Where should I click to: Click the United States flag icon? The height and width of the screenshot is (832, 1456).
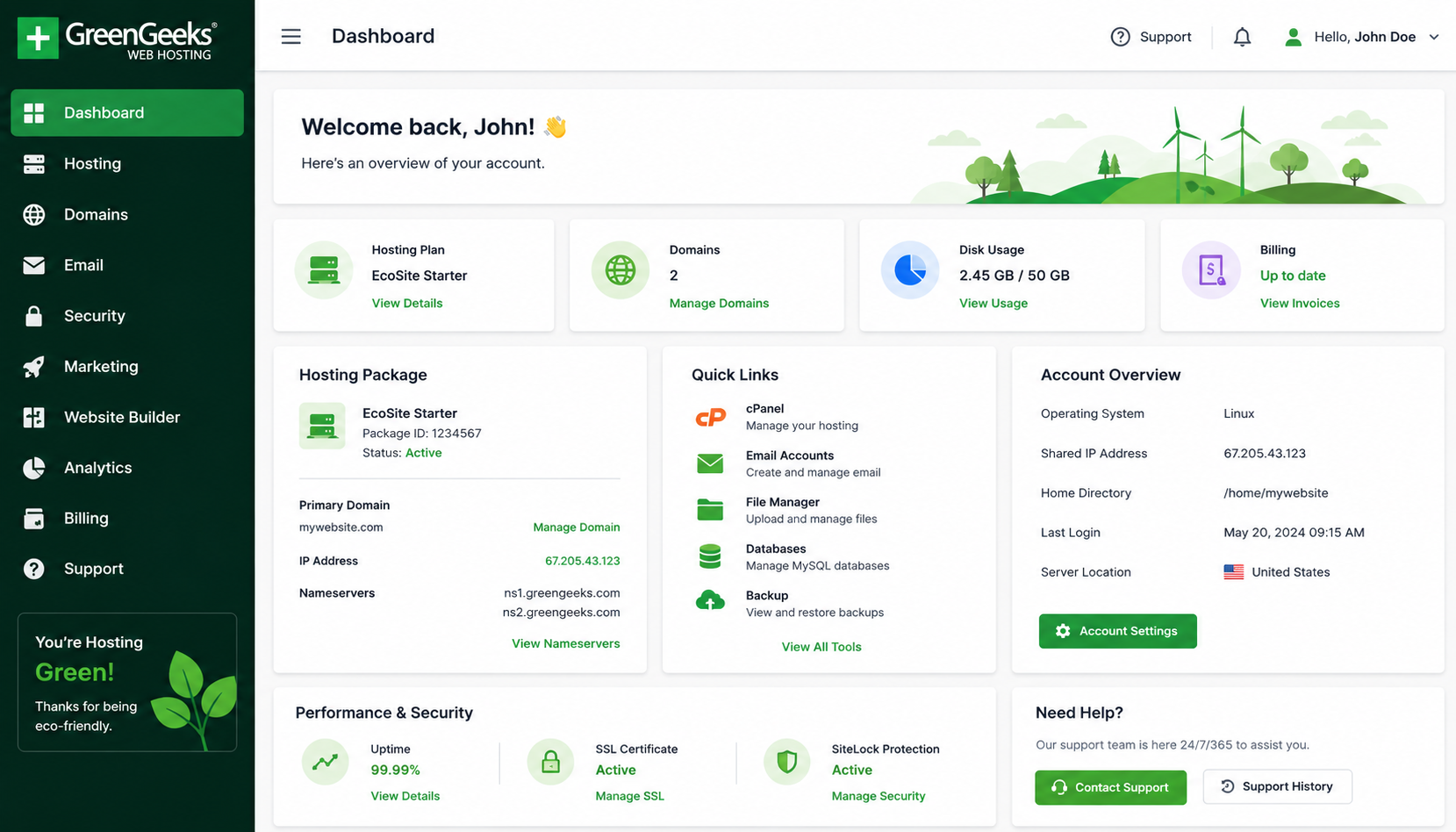tap(1234, 572)
